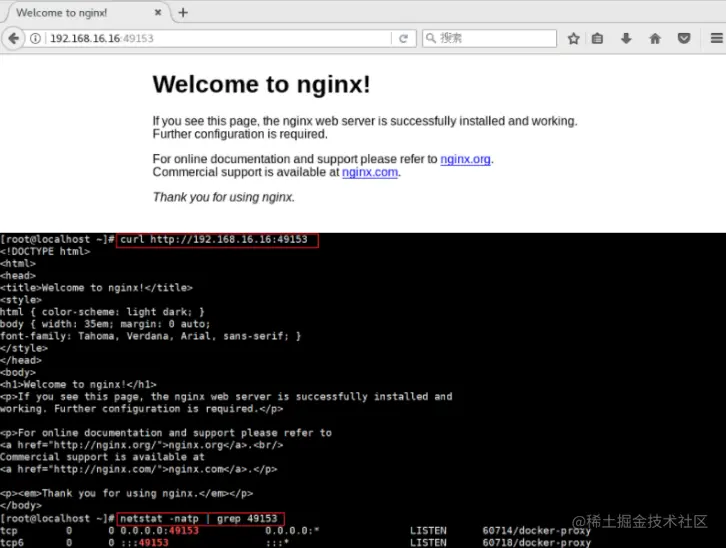Click the 'Thank you for using nginx.' text

(224, 197)
